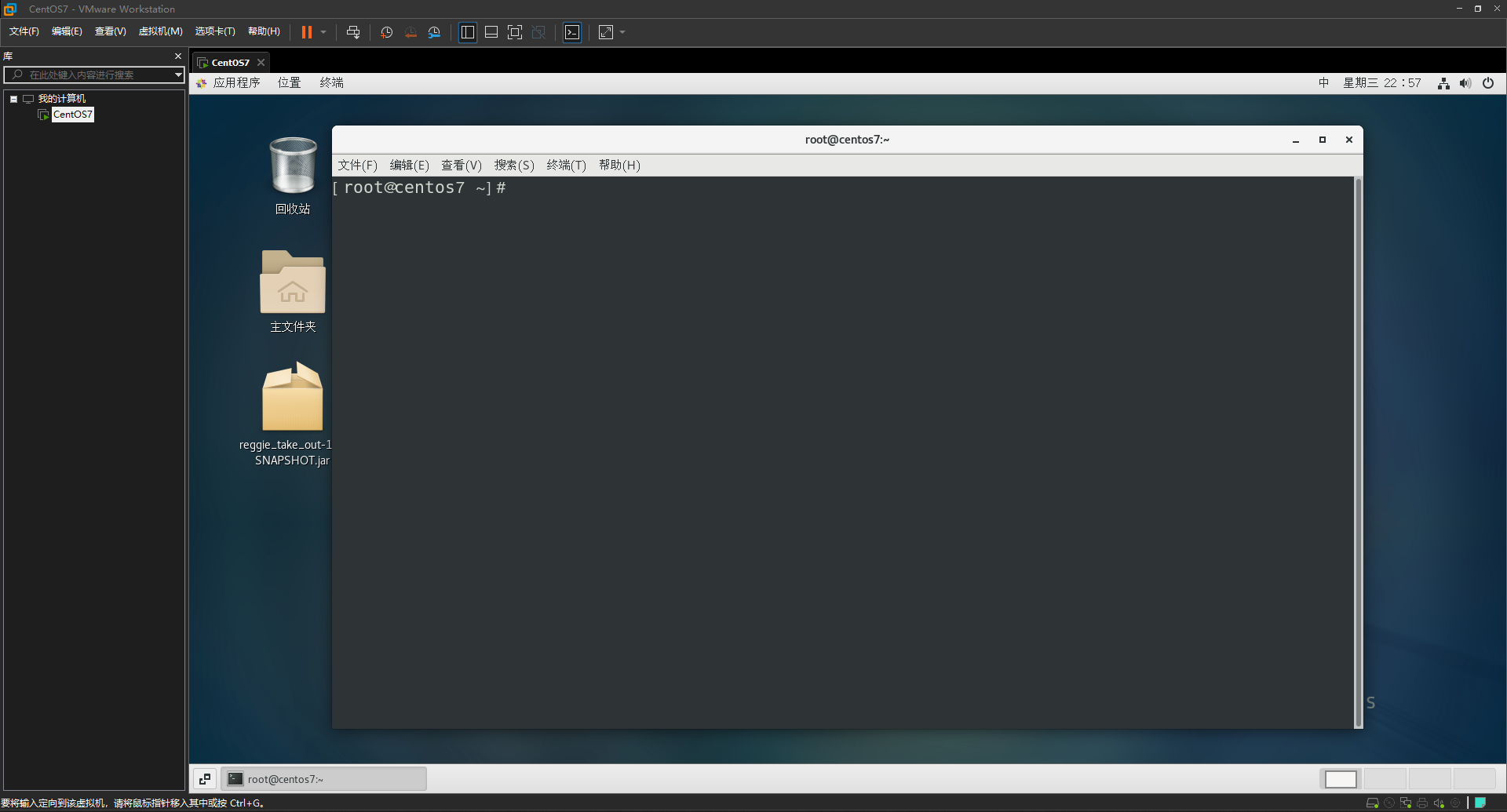Toggle the thumbnail bar view button
This screenshot has height=812, width=1507.
click(x=491, y=32)
